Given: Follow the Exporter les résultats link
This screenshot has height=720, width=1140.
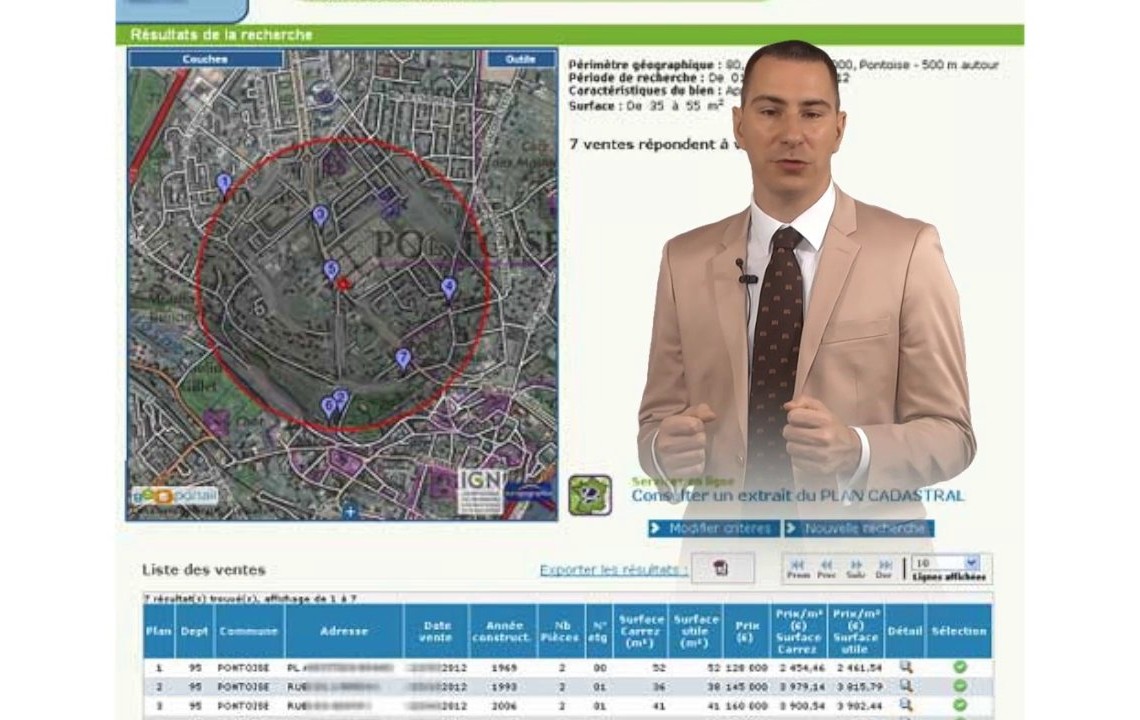Looking at the screenshot, I should (x=614, y=570).
